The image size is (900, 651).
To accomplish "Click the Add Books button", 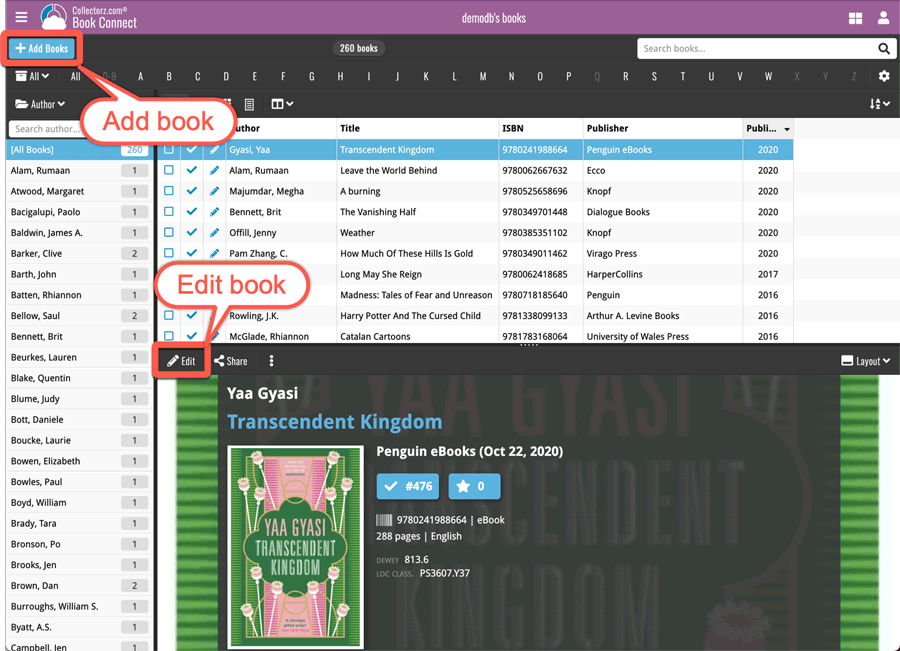I will tap(41, 47).
